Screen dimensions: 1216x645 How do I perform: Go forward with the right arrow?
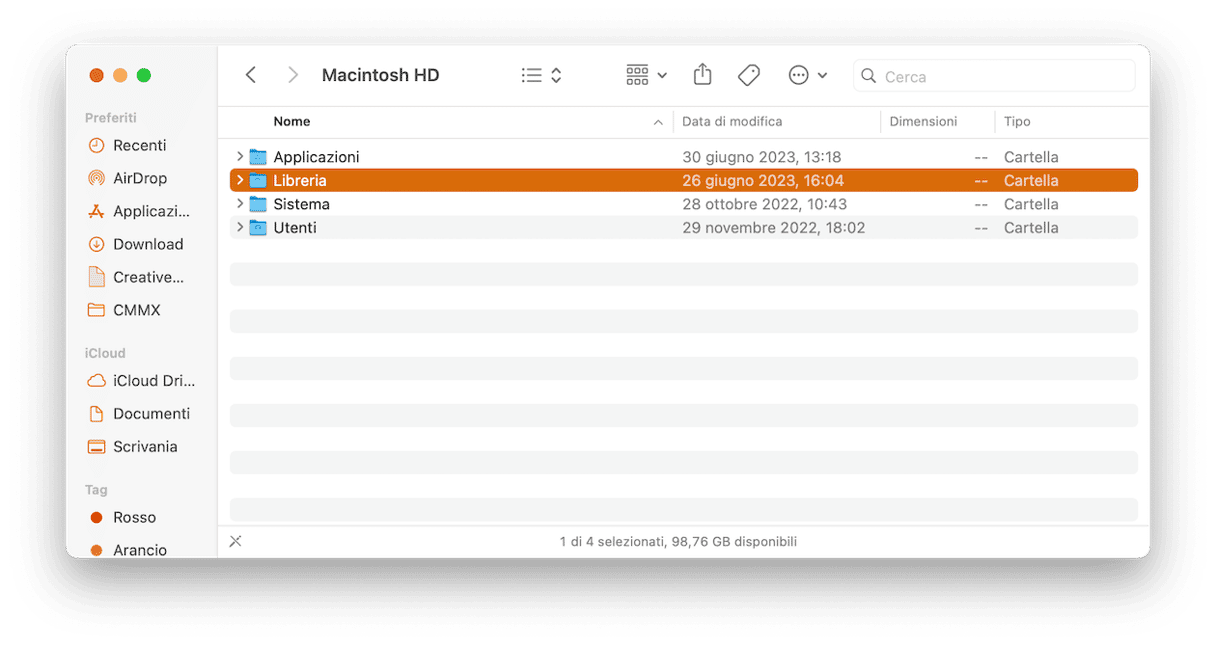292,75
